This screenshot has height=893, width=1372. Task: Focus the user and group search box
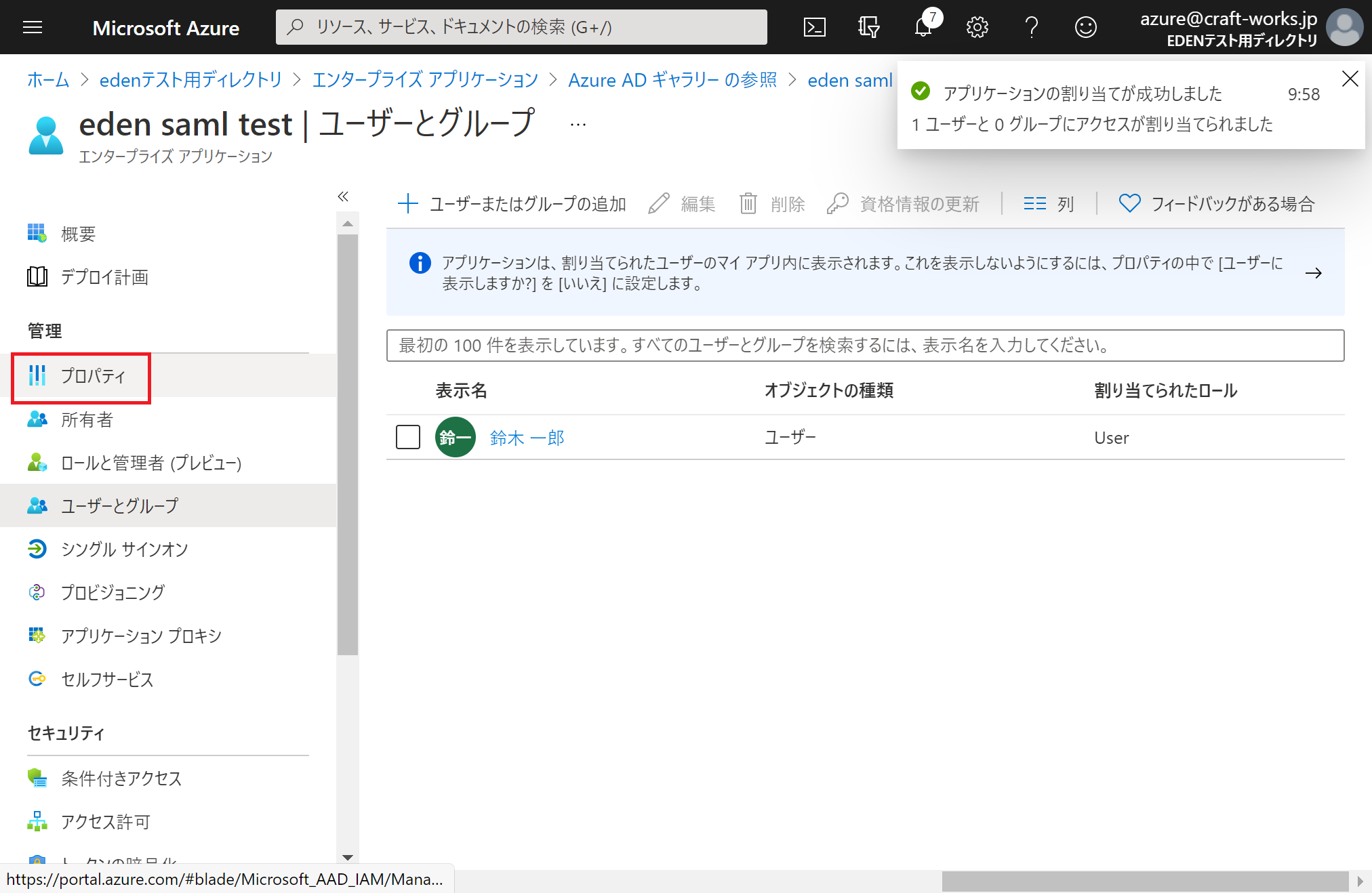click(865, 346)
